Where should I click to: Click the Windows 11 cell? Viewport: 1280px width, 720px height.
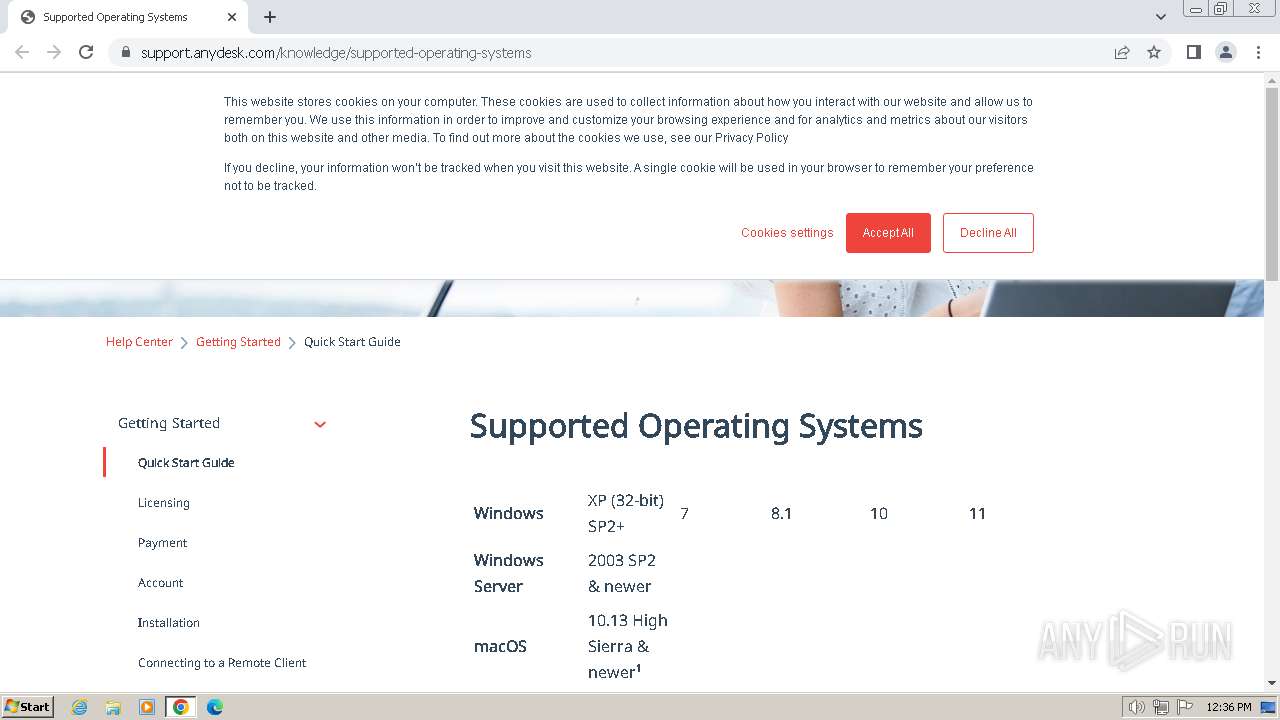[977, 513]
